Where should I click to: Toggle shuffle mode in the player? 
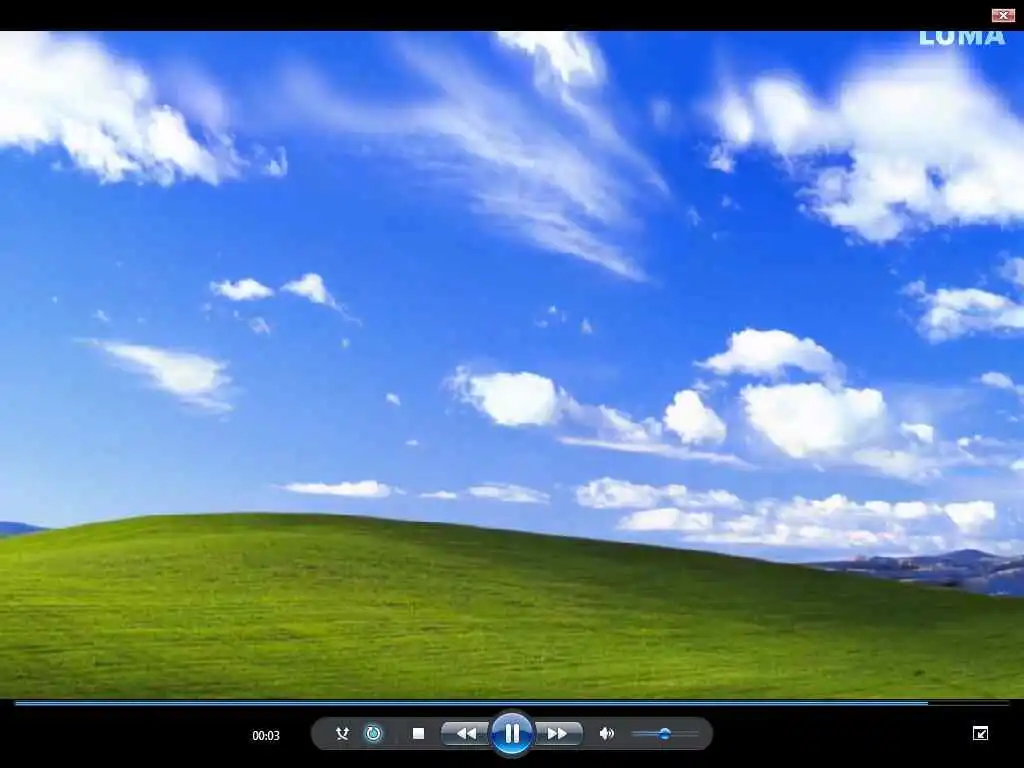(342, 733)
